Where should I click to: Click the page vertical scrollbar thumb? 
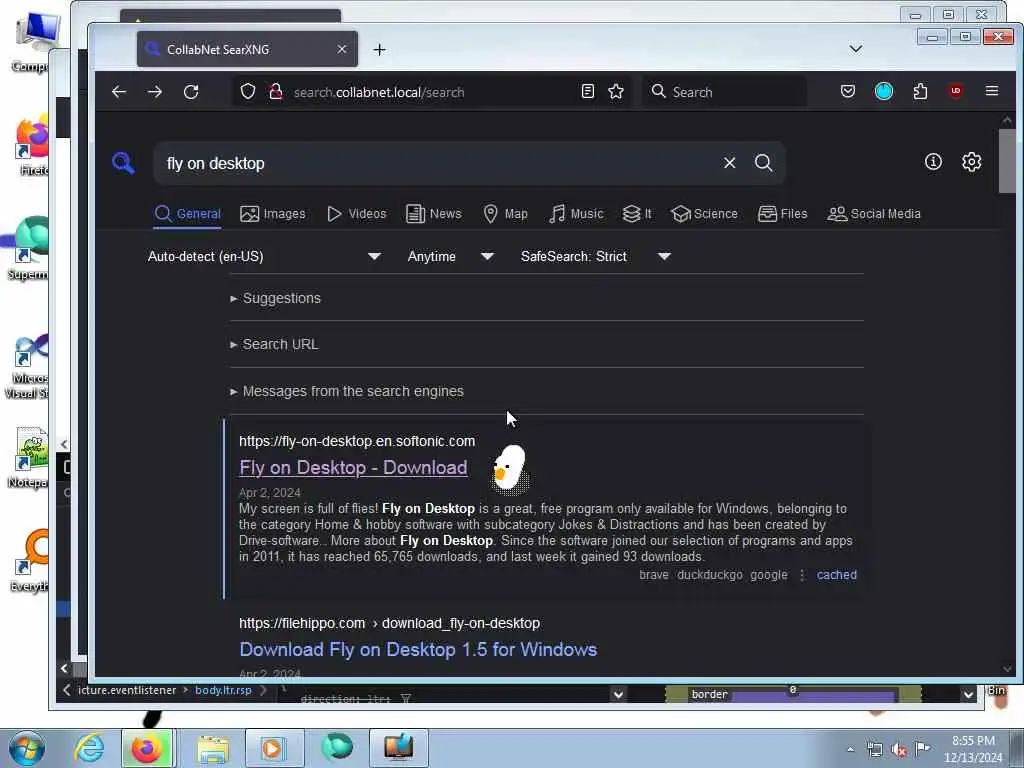(x=1006, y=161)
